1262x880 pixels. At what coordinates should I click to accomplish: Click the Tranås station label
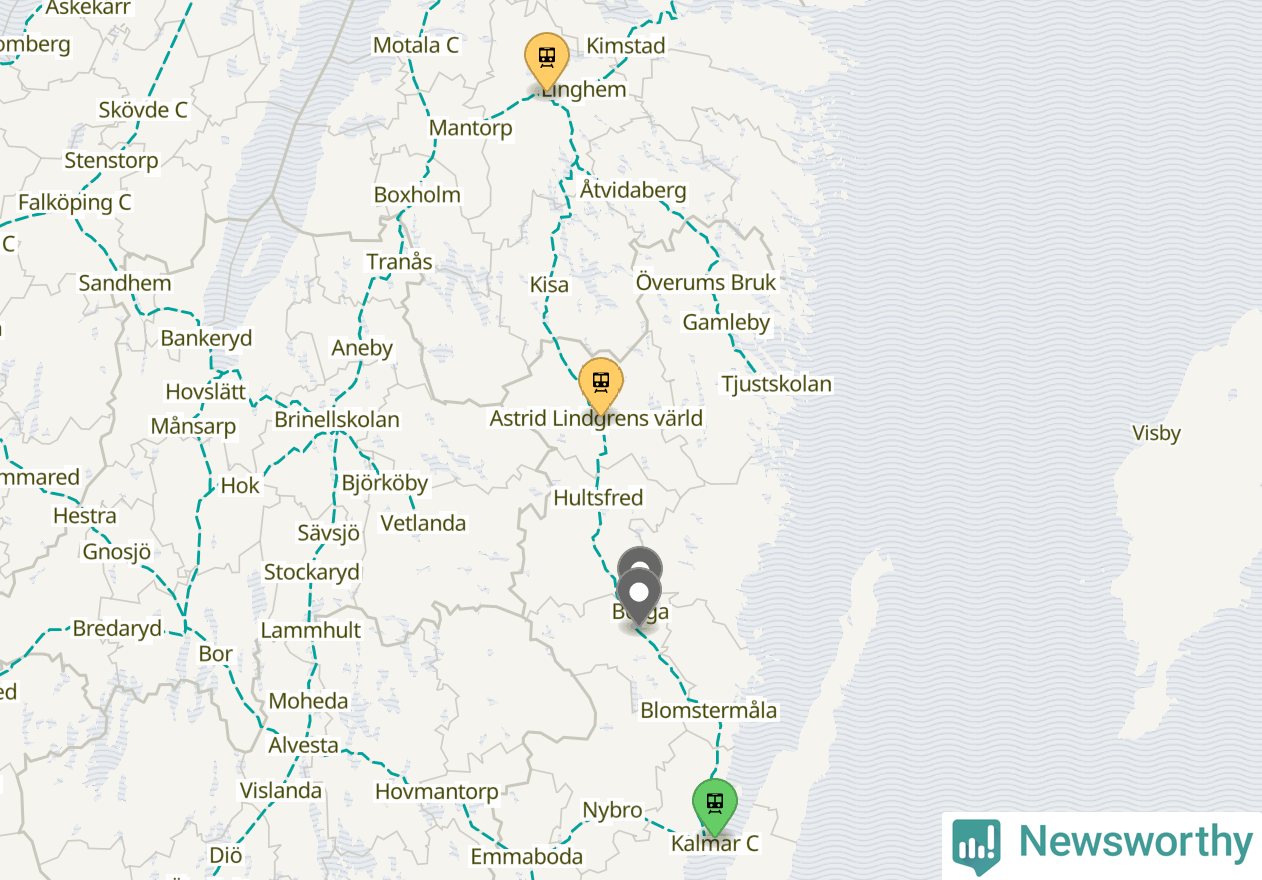click(x=399, y=261)
